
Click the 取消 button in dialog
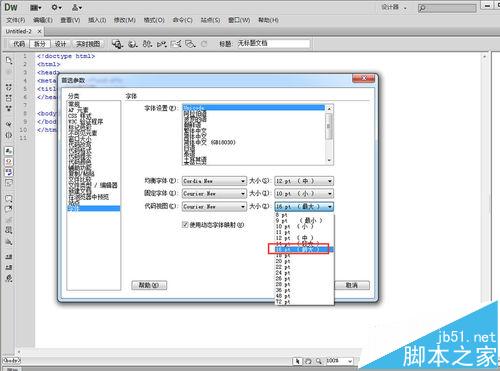click(352, 285)
